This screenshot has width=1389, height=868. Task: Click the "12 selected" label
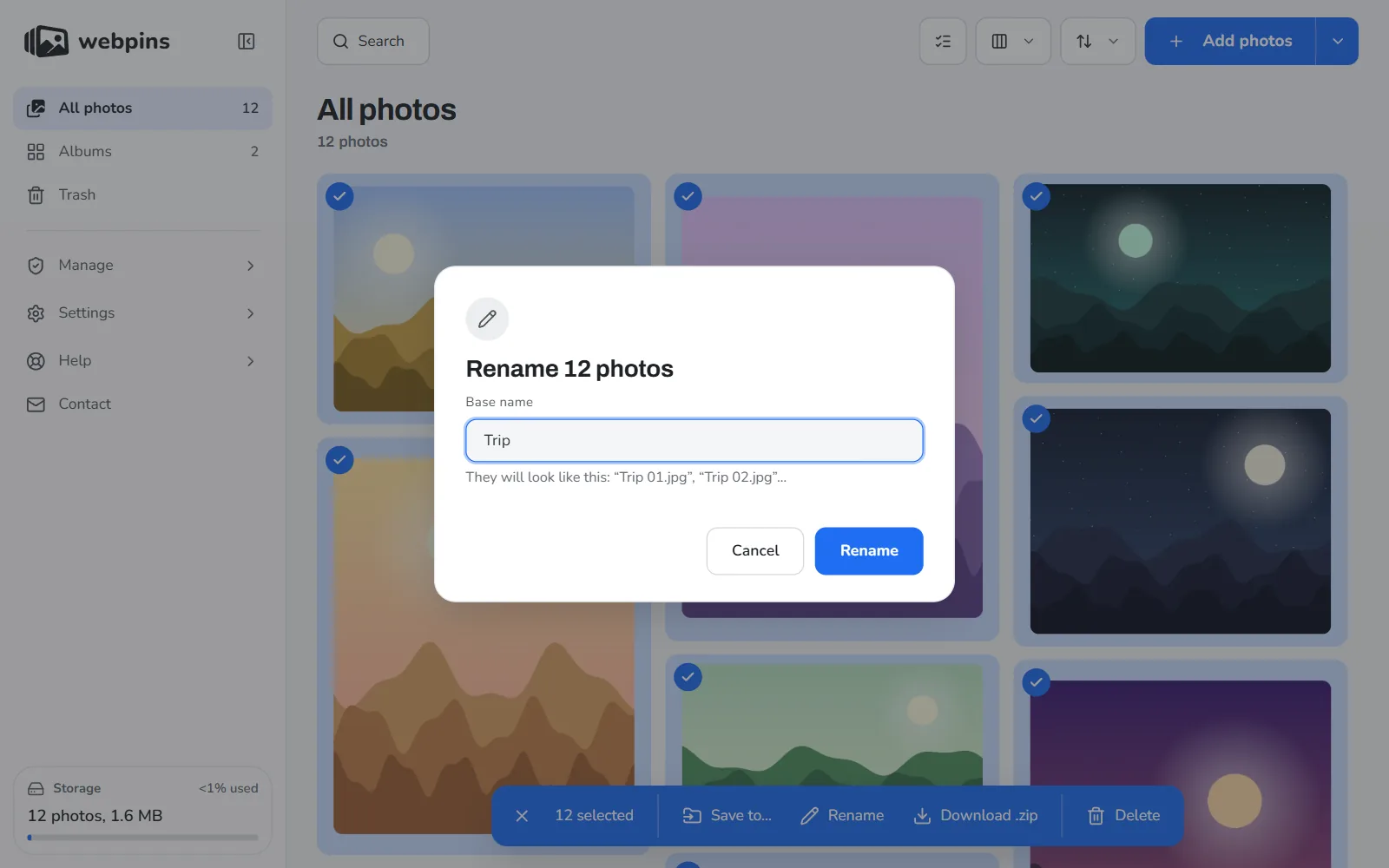pos(595,816)
